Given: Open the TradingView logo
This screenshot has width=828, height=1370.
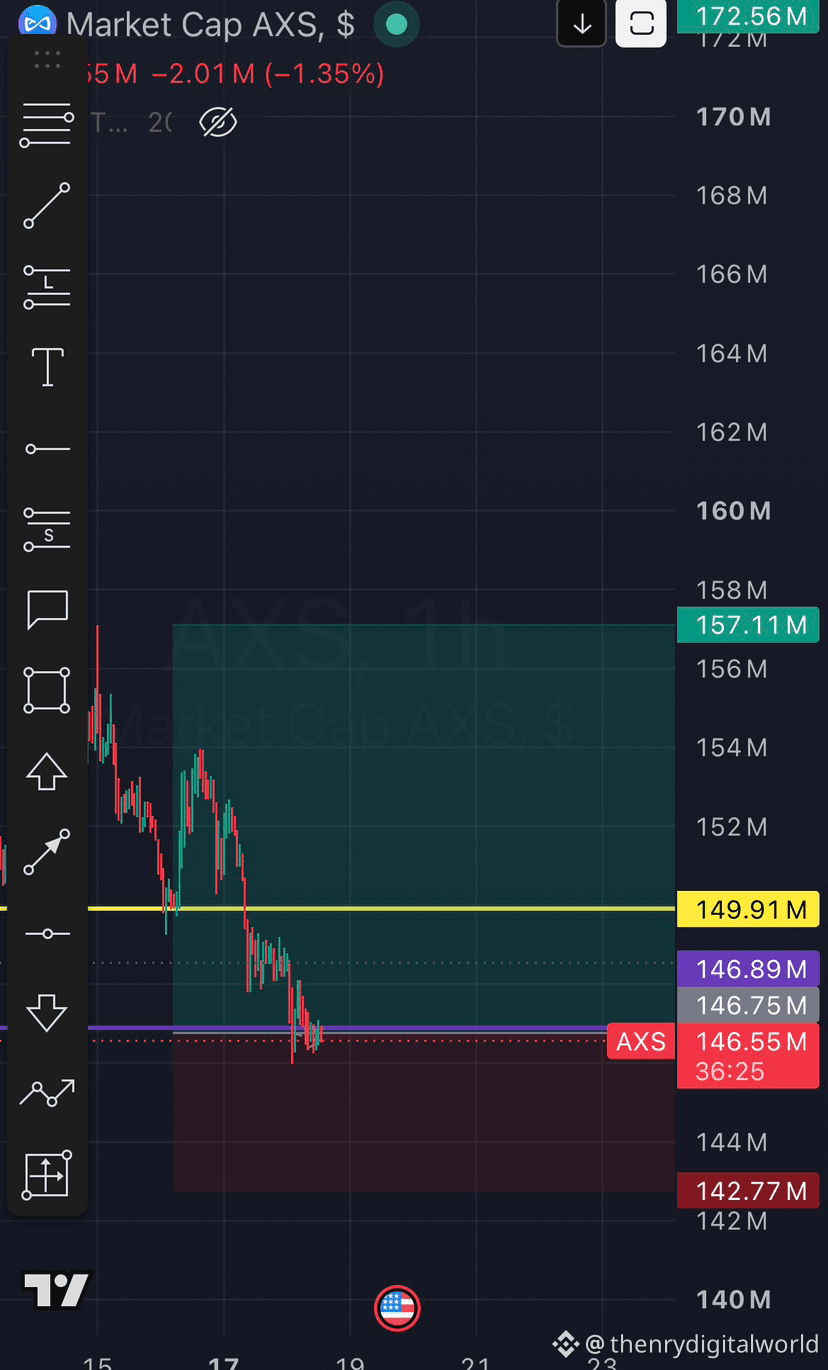Looking at the screenshot, I should point(57,1290).
